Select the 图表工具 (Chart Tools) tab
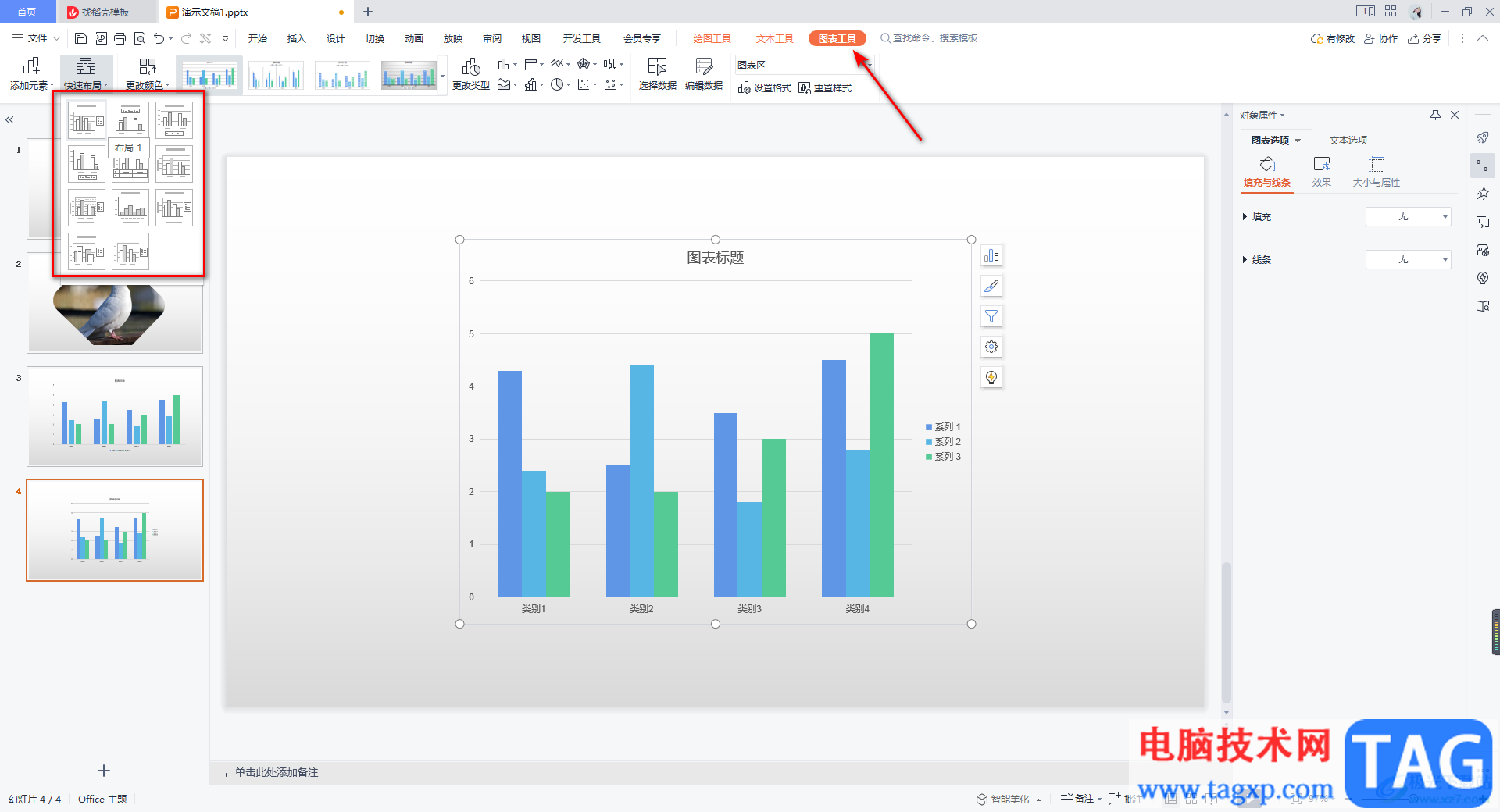 (x=837, y=38)
